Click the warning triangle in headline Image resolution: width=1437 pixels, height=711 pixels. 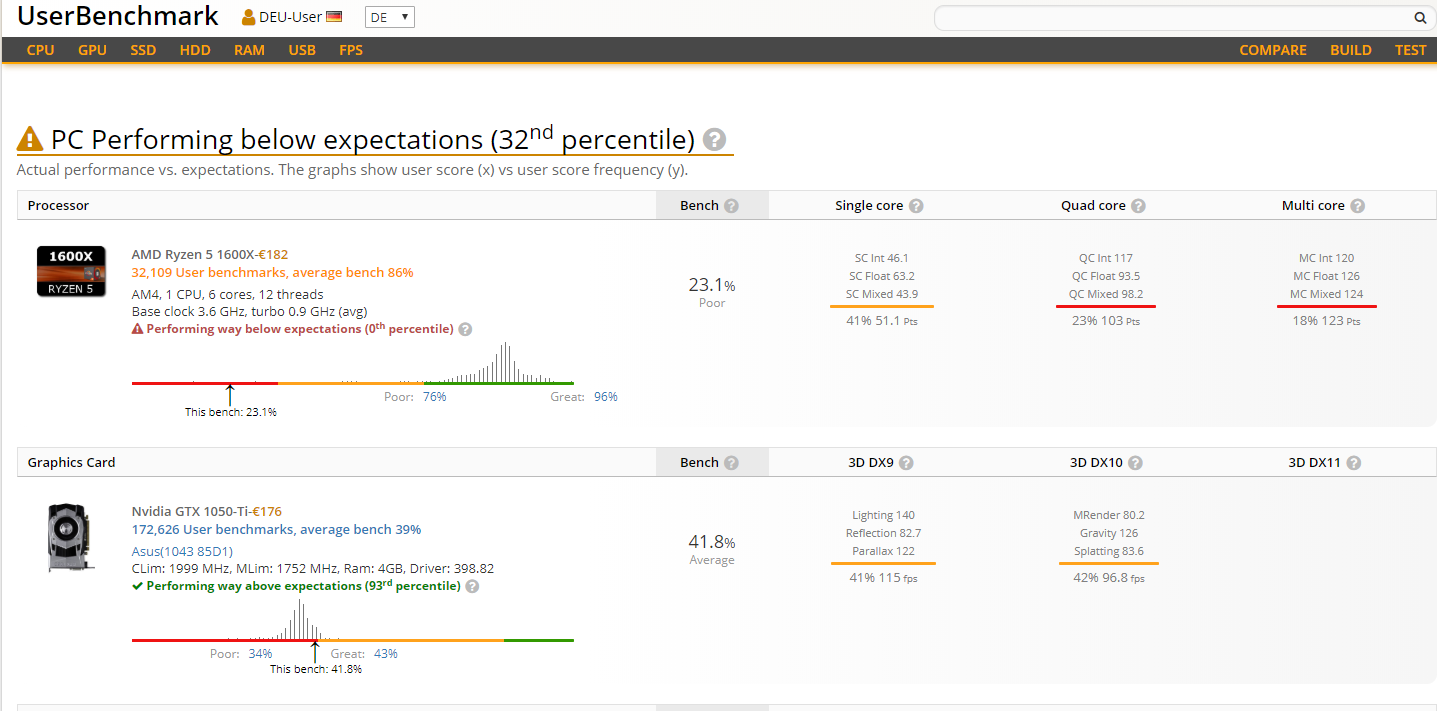[31, 139]
